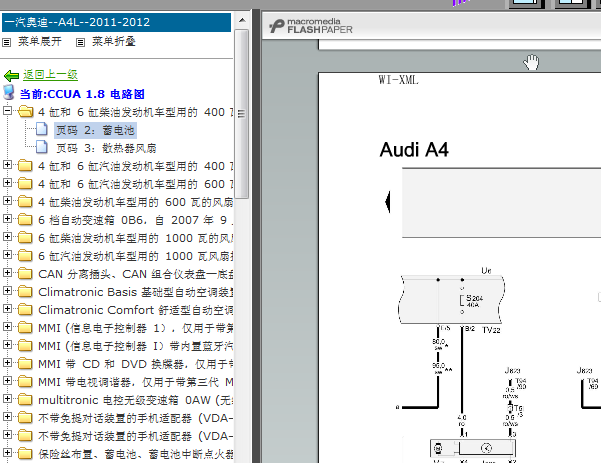601x463 pixels.
Task: Click folder icon of second 不带免提对话装置 entry
Action: 25,435
